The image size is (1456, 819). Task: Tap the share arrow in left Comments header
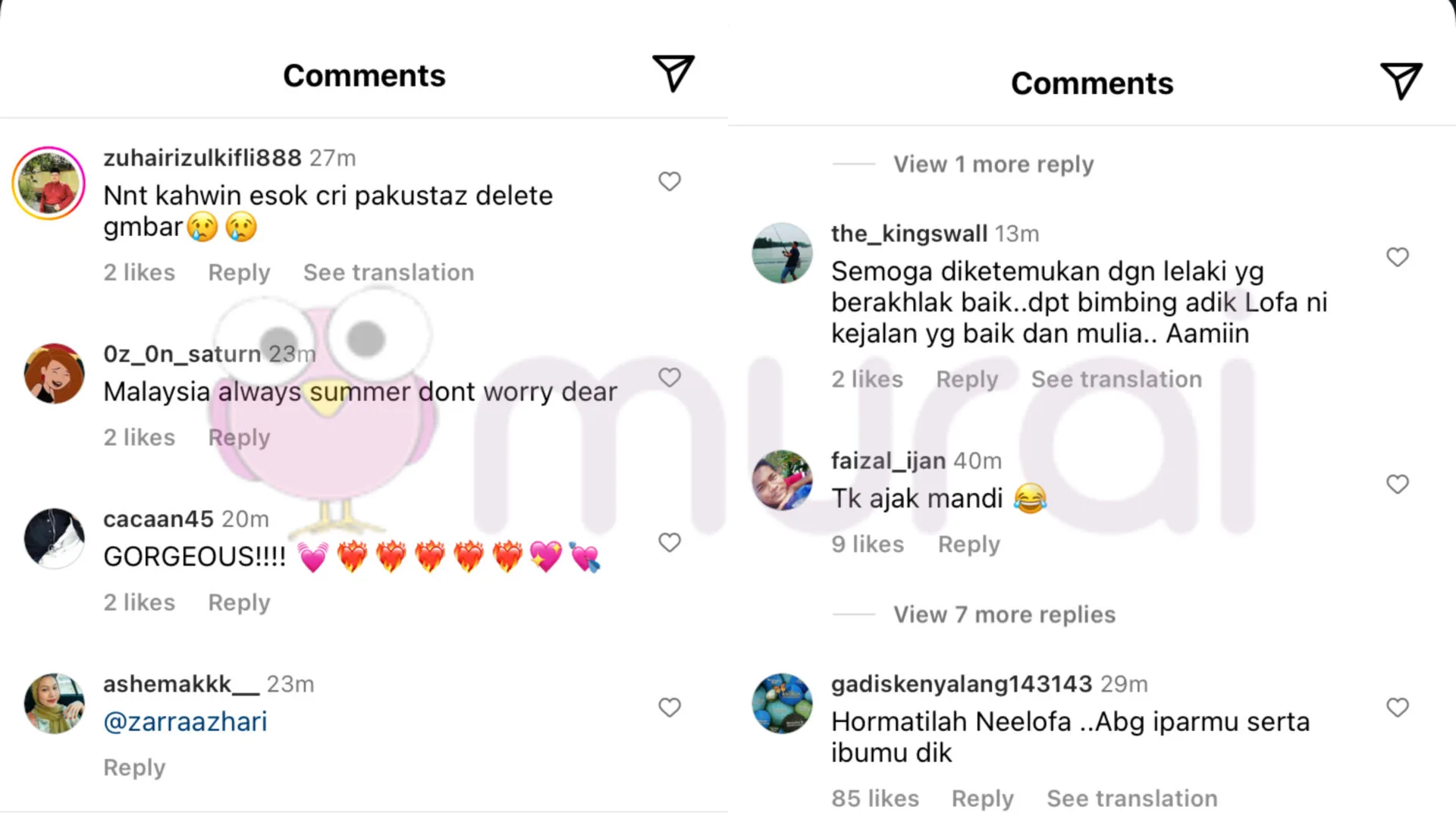point(673,74)
